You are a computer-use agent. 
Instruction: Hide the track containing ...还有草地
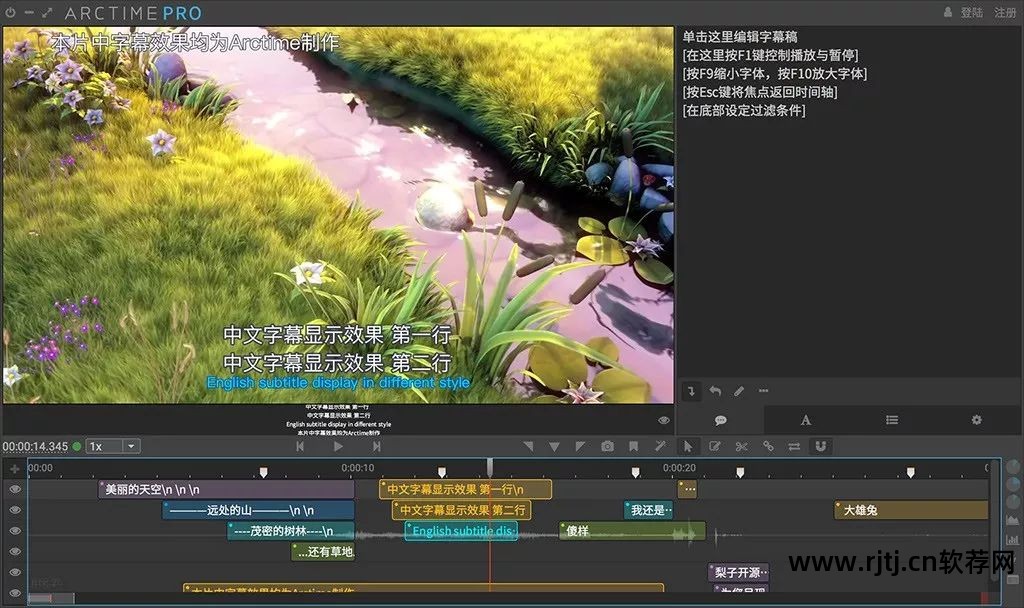click(x=15, y=552)
